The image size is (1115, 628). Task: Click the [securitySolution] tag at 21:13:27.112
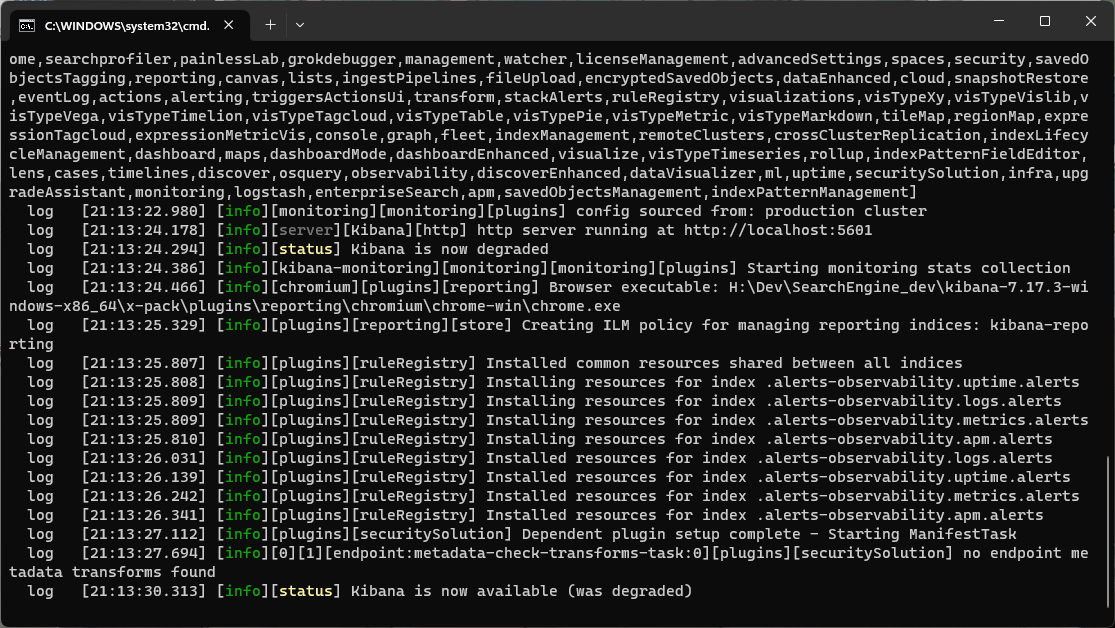pos(432,534)
